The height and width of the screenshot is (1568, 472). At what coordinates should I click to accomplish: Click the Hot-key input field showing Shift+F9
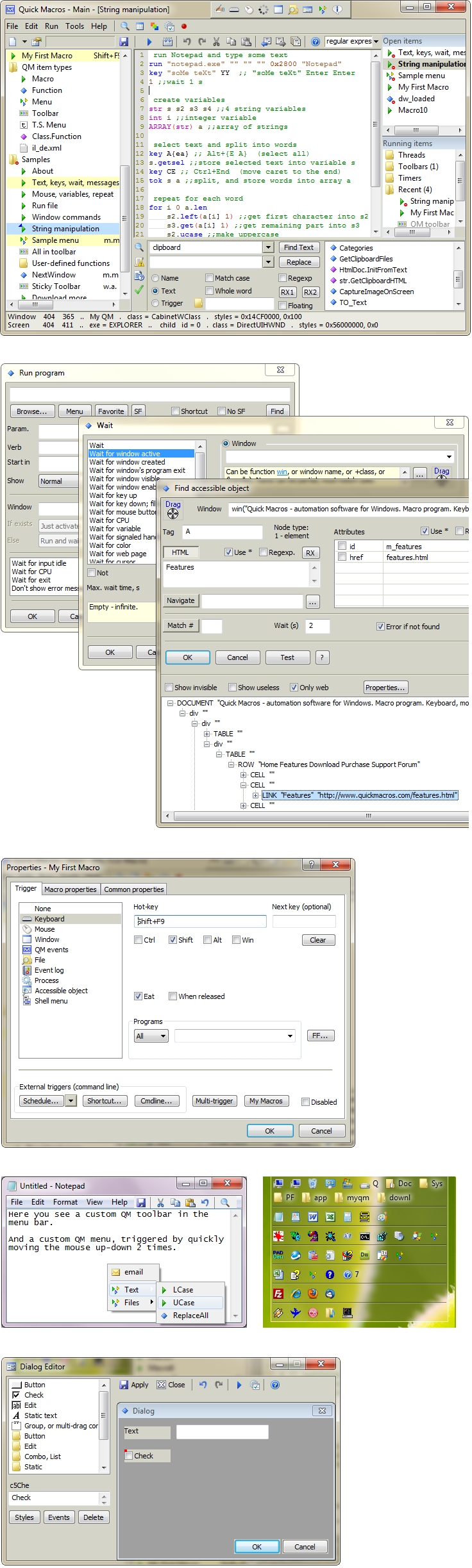tap(200, 921)
